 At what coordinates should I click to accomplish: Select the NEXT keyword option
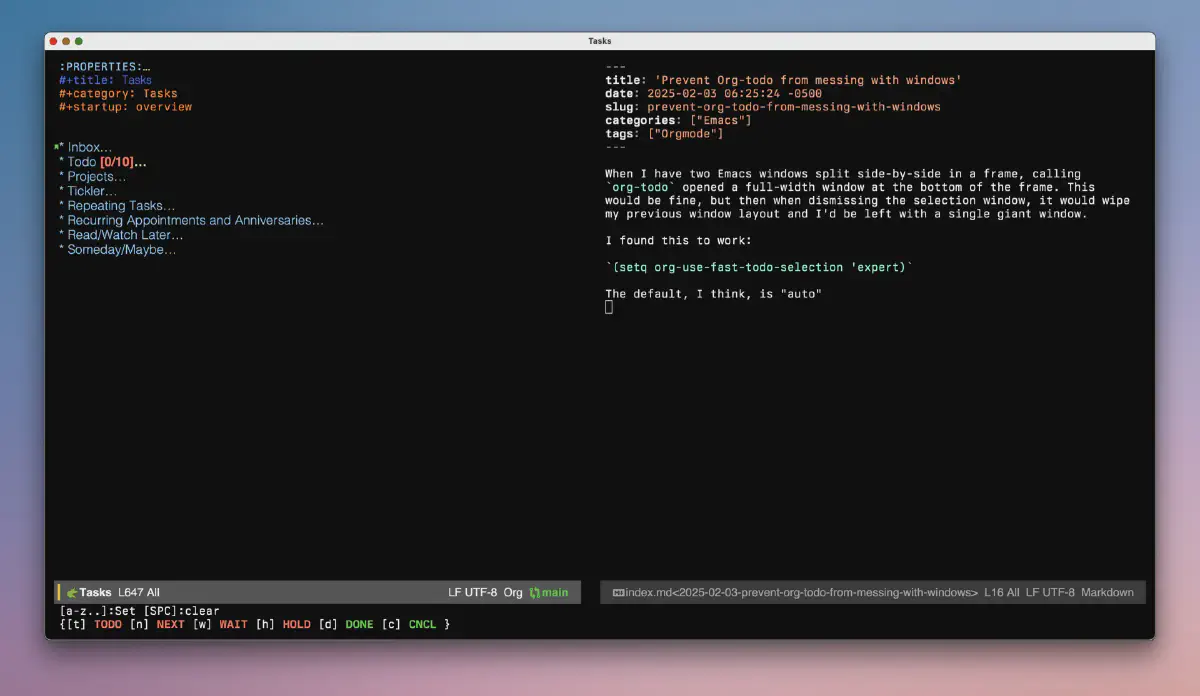coord(169,624)
